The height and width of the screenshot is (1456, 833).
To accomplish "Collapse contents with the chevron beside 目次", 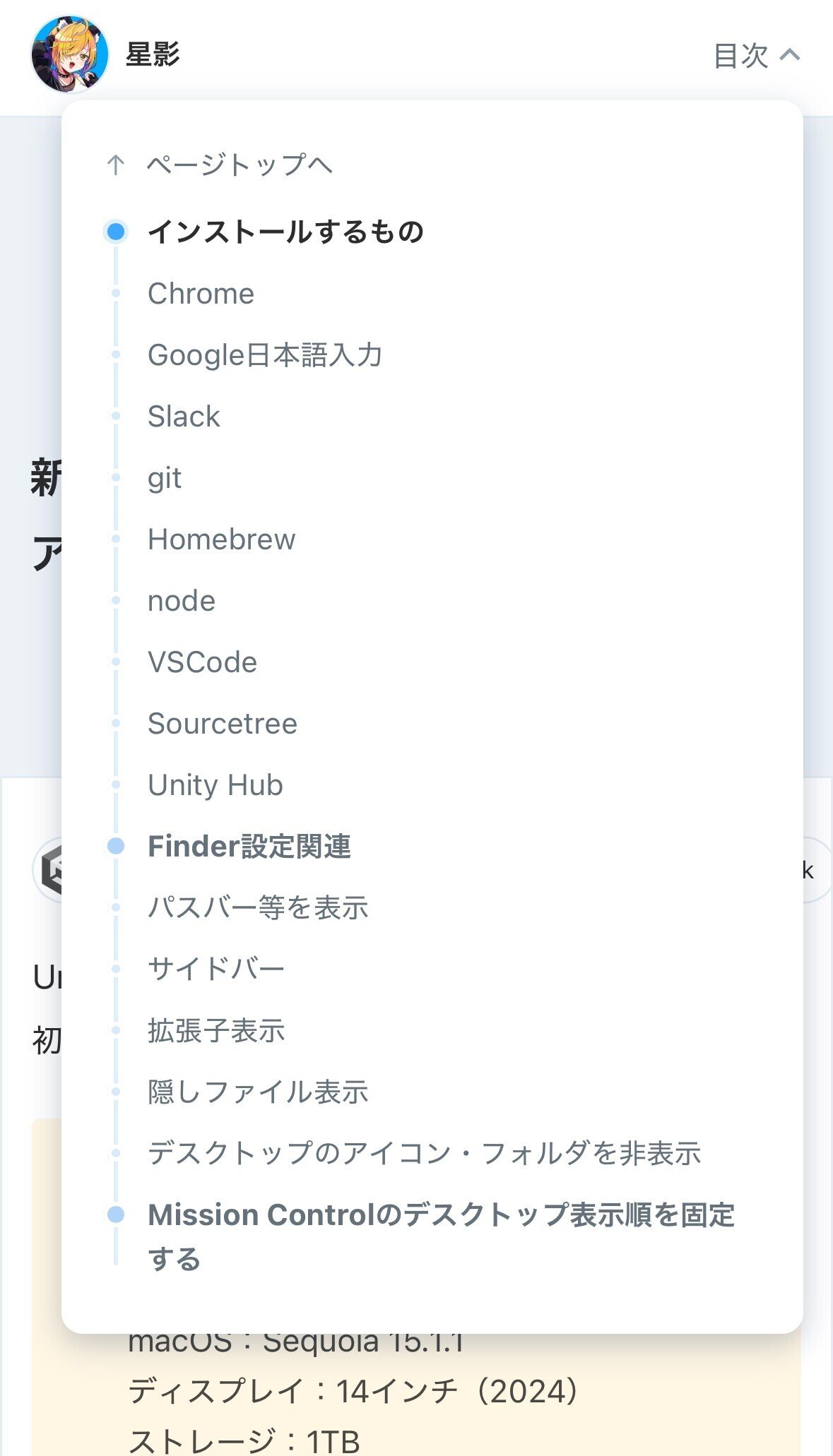I will tap(790, 55).
